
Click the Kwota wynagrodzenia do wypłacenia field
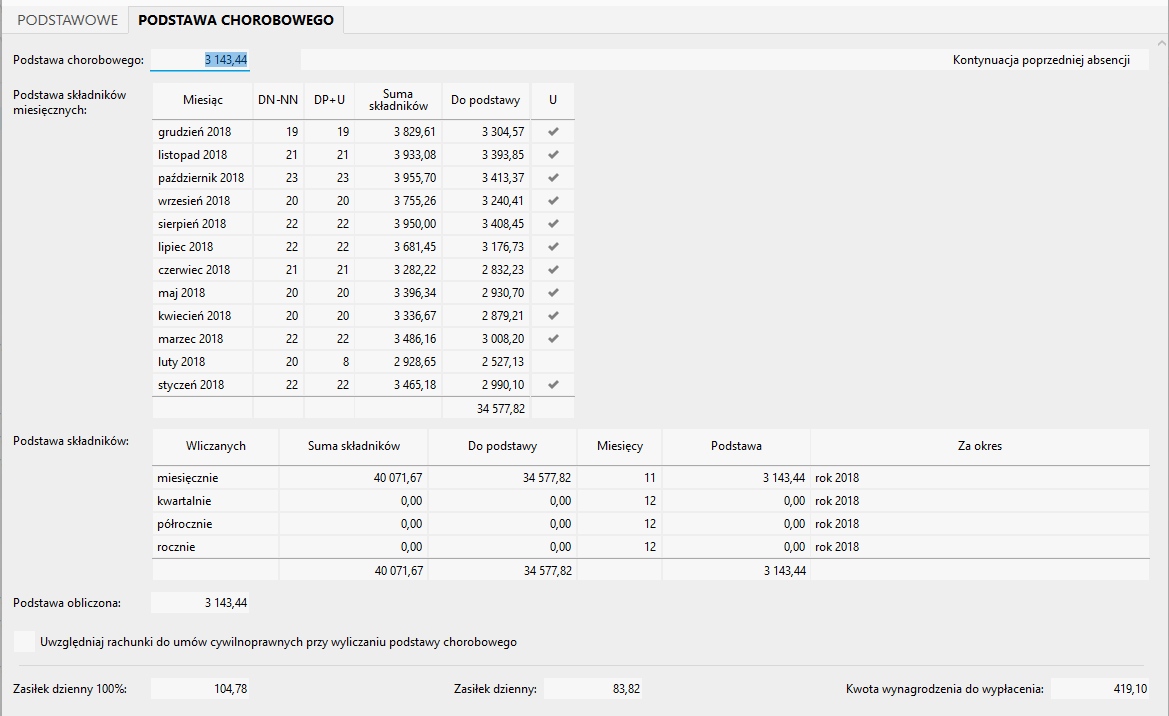[1099, 688]
